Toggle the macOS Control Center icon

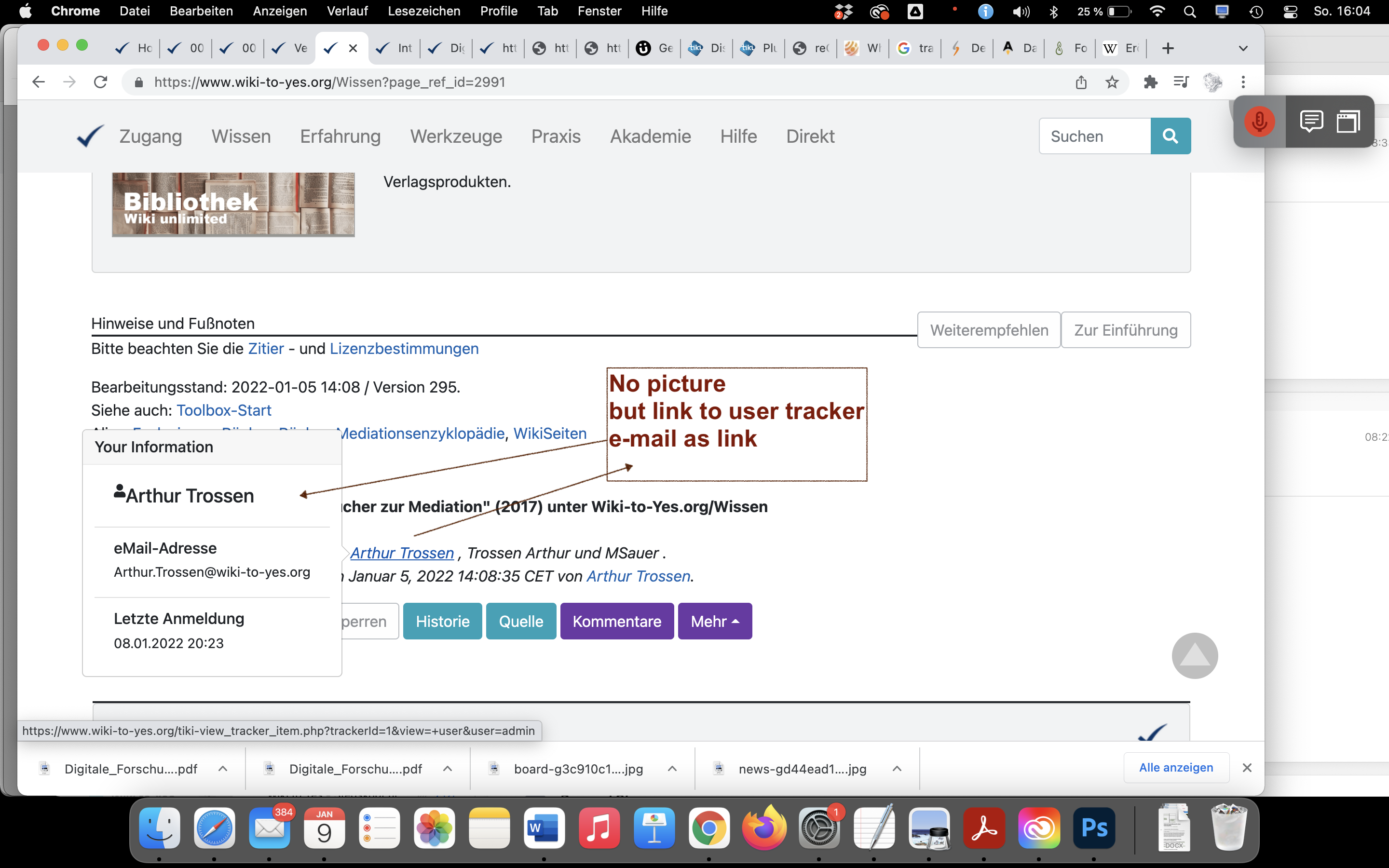pos(1290,12)
